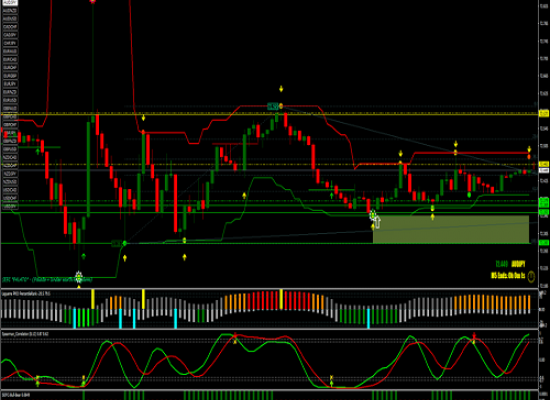
Task: Select yellow down arrow above chart peak
Action: coord(281,89)
